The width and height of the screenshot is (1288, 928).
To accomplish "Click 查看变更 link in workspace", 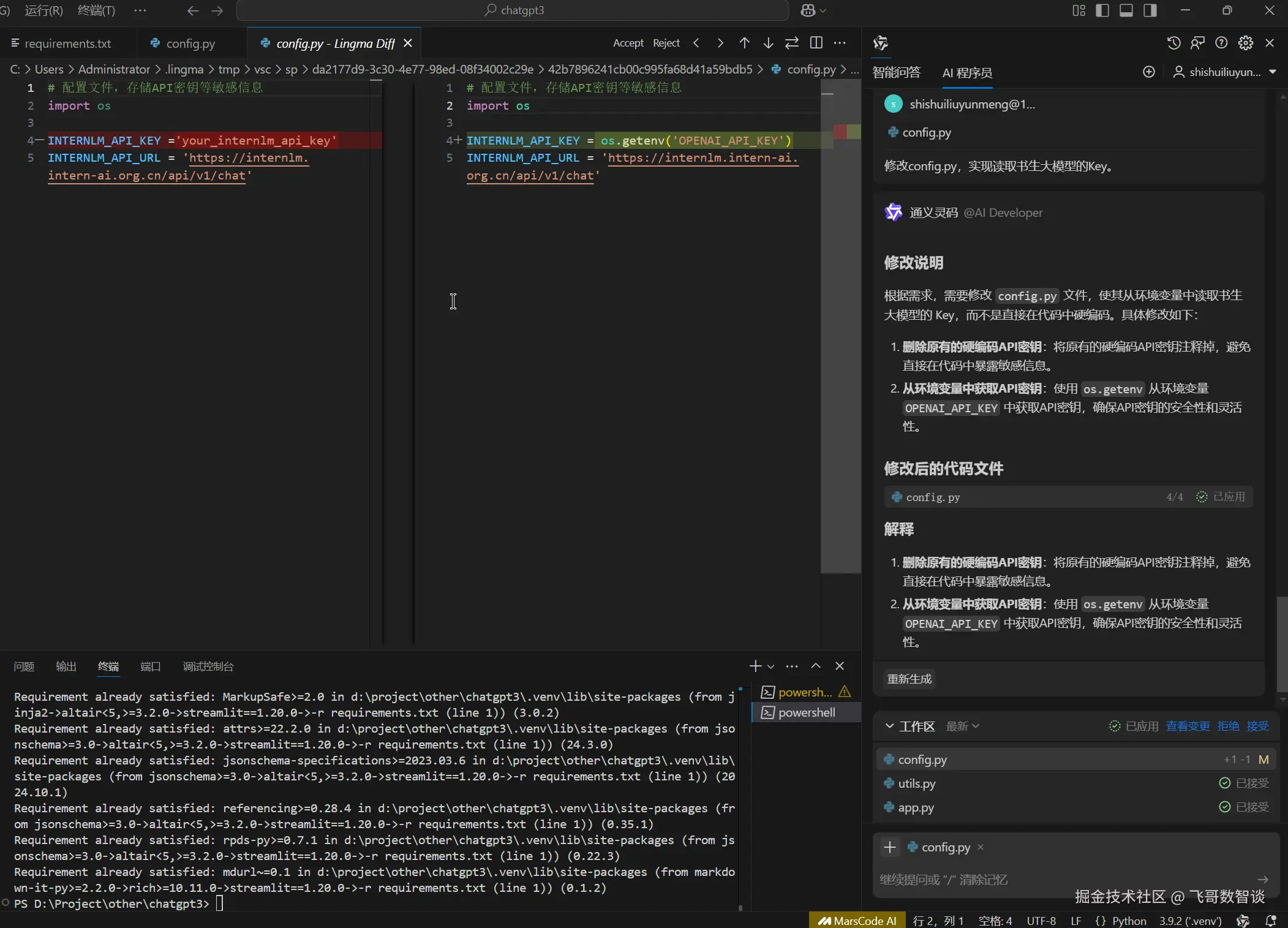I will point(1188,726).
